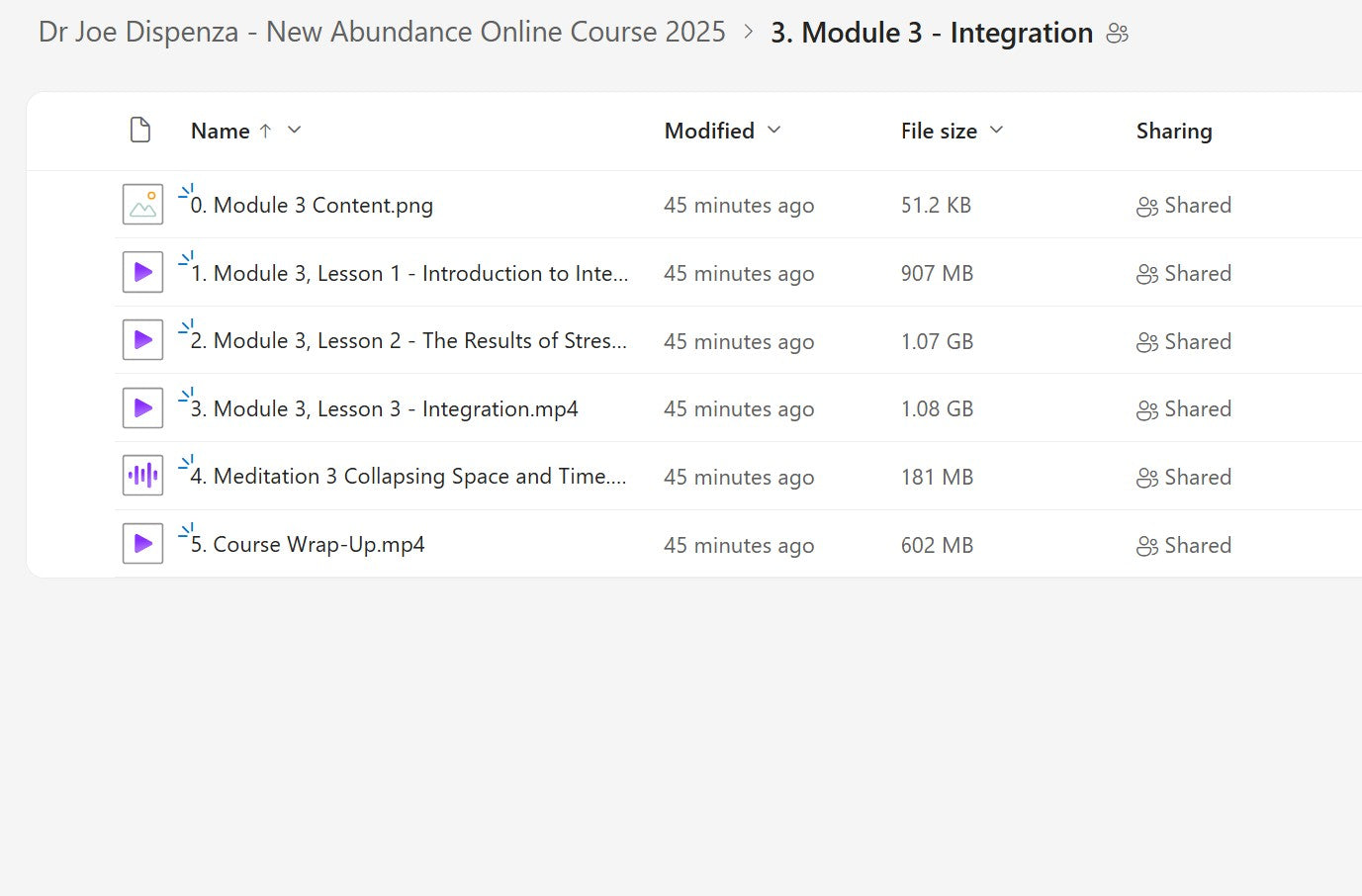The width and height of the screenshot is (1362, 896).
Task: Expand the Name column dropdown chevron
Action: coord(294,131)
